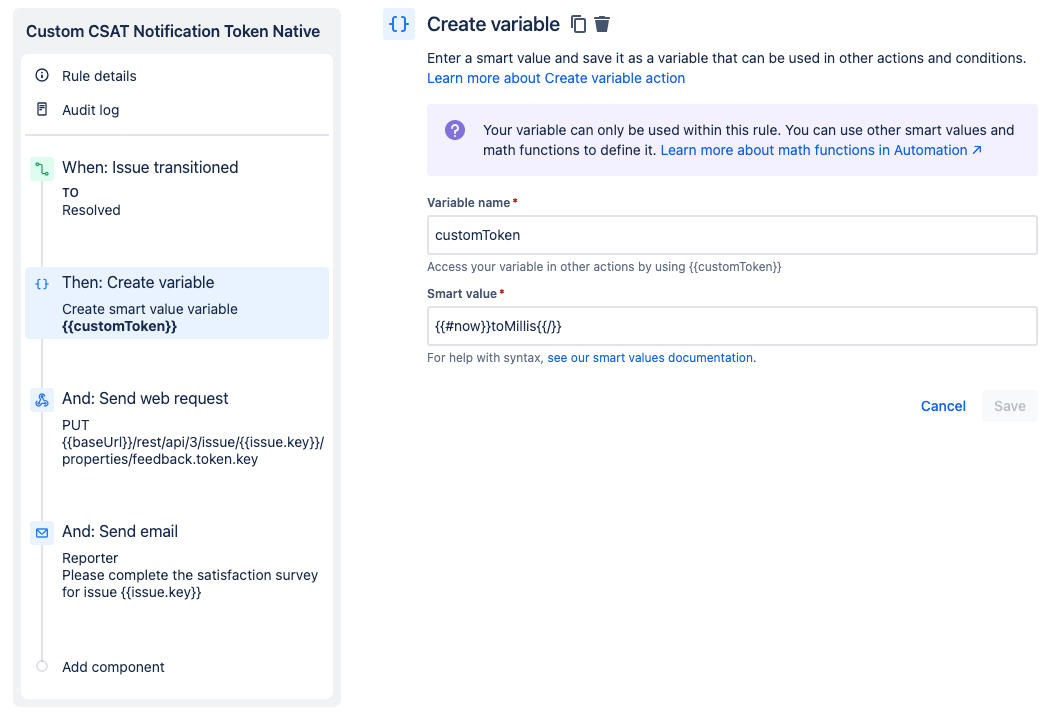Image resolution: width=1056 pixels, height=718 pixels.
Task: Click Add component at the bottom of the rule
Action: click(113, 667)
